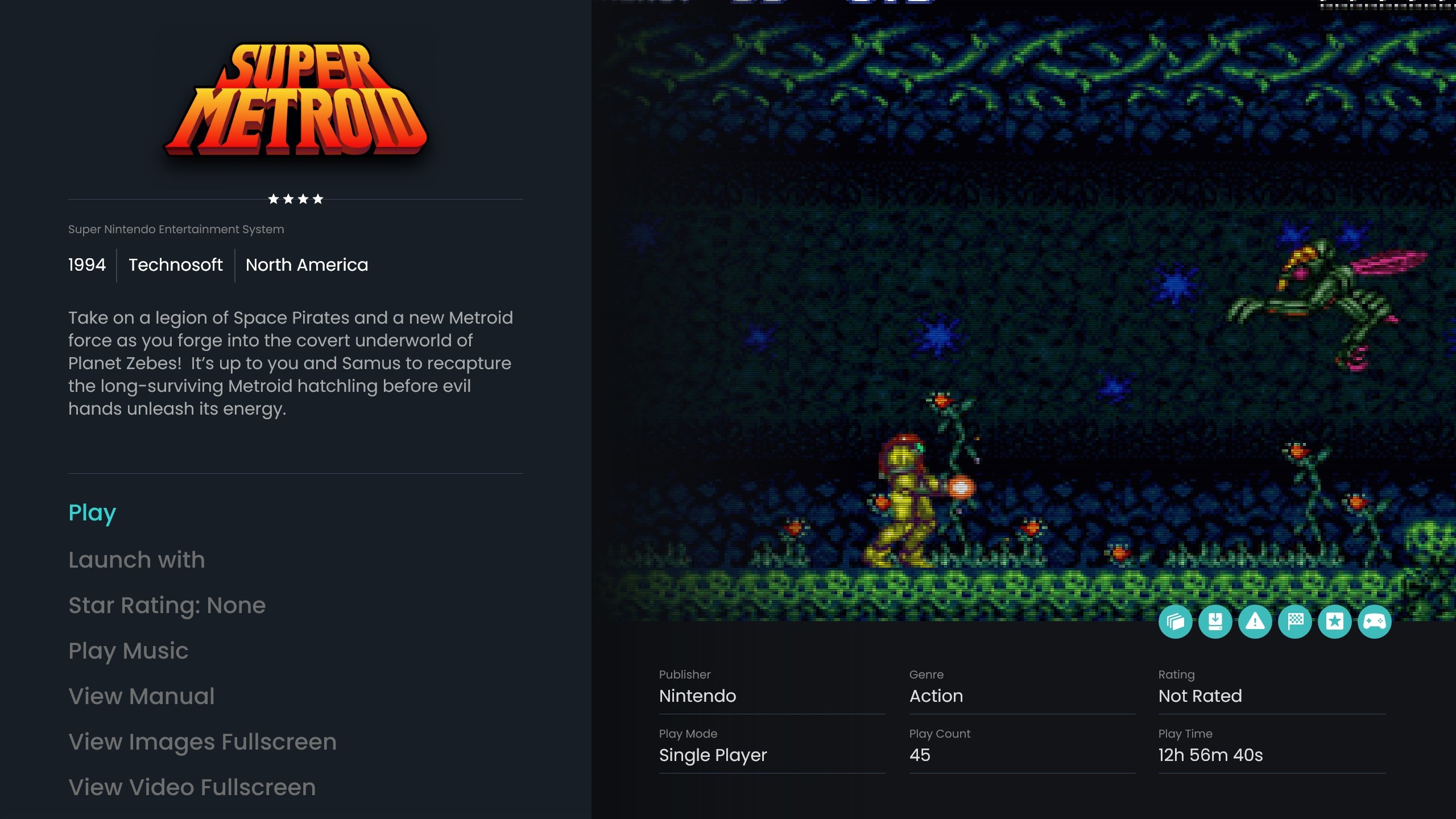
Task: Choose View Video Fullscreen
Action: [192, 787]
